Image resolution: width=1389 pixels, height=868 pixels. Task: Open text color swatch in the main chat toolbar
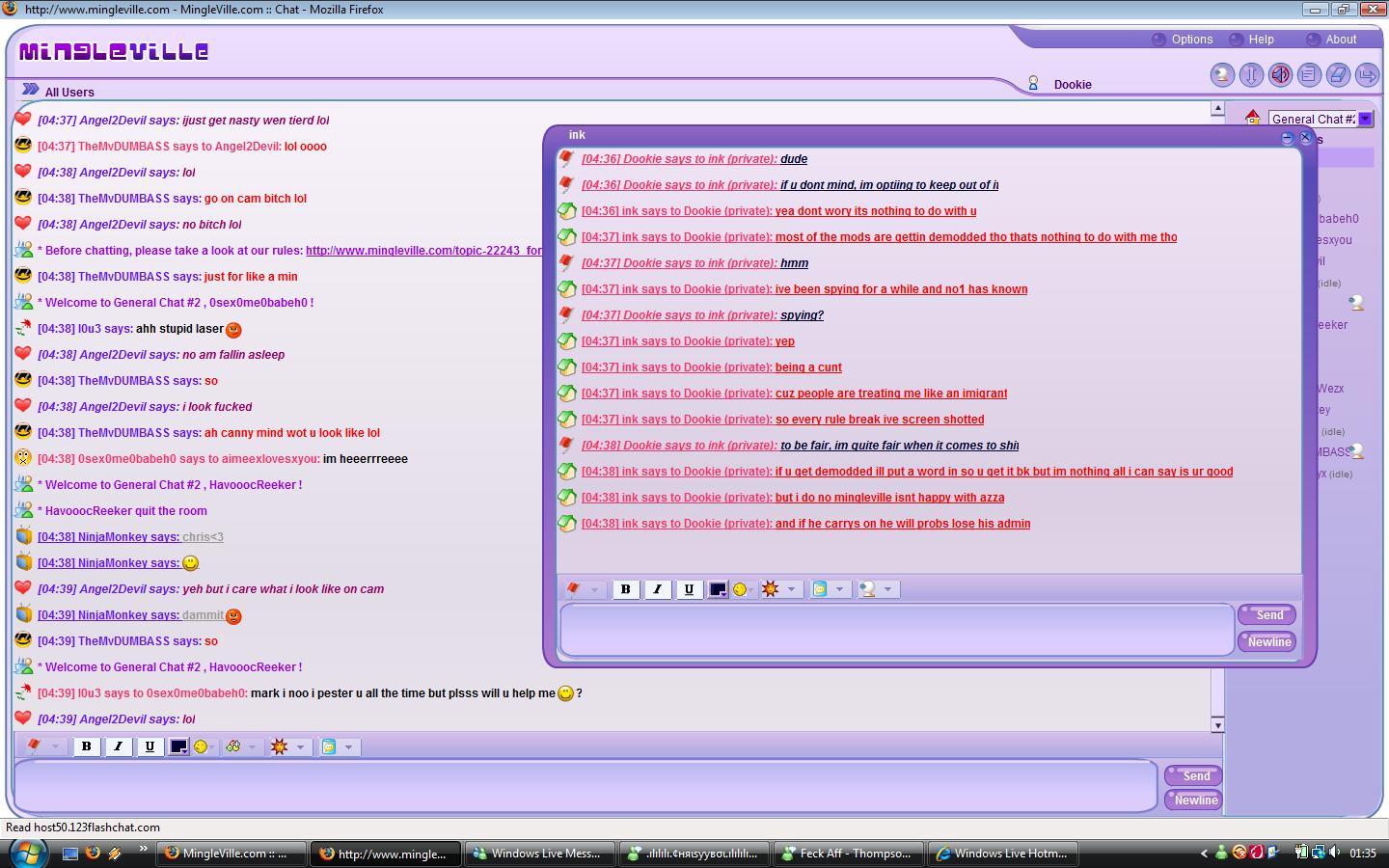click(179, 746)
